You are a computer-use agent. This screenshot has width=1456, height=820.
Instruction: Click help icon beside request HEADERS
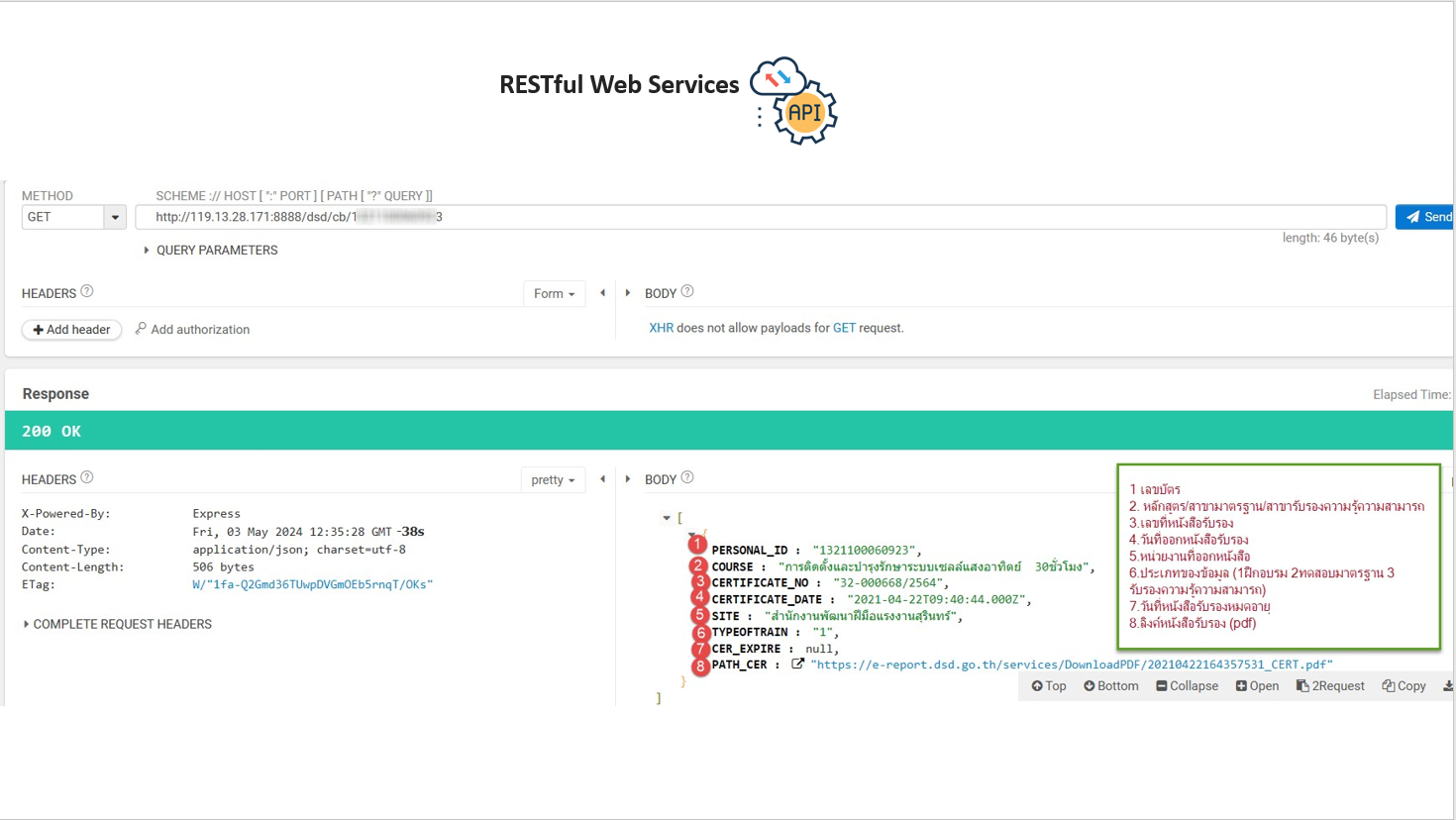87,292
